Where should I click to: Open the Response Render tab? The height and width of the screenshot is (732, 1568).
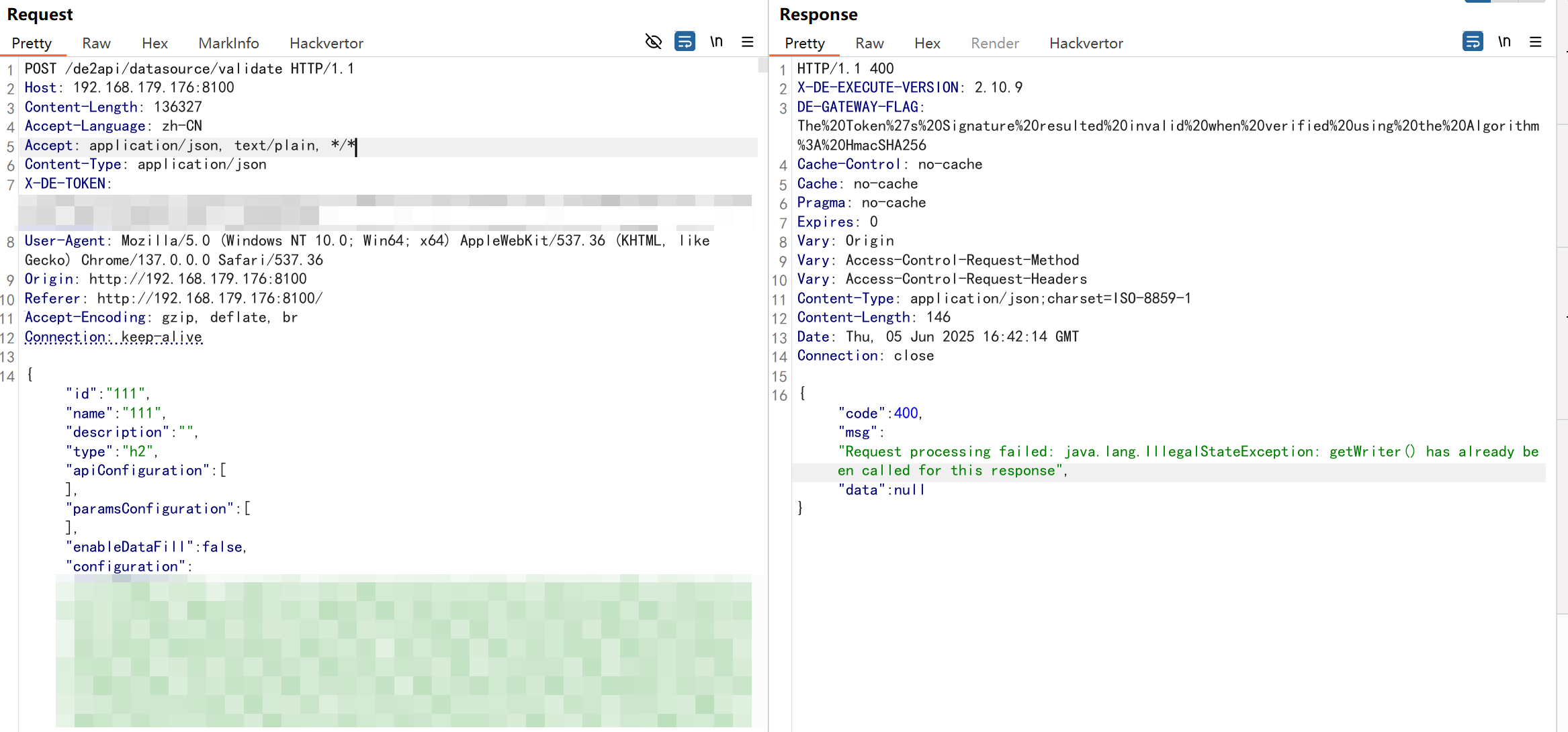point(994,43)
